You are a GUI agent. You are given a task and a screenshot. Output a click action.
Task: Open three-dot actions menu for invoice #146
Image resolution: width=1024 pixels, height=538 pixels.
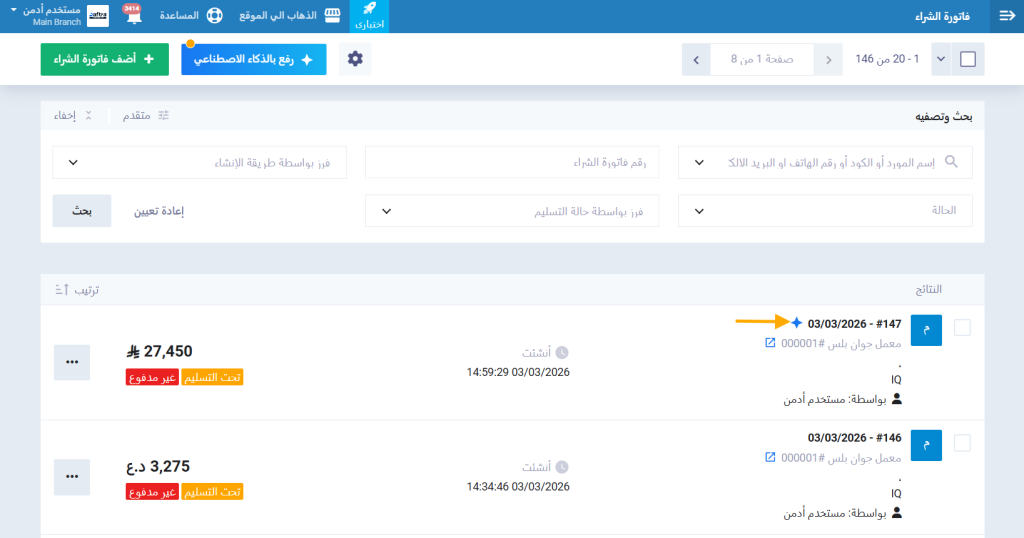pyautogui.click(x=71, y=477)
